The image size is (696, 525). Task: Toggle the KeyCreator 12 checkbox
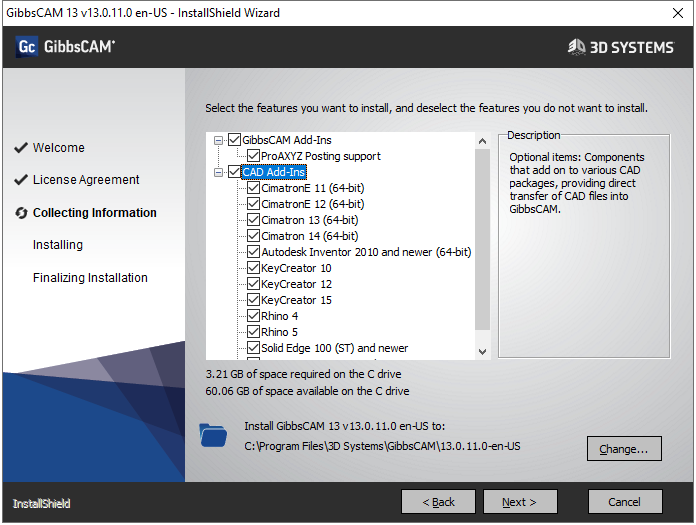(x=253, y=284)
